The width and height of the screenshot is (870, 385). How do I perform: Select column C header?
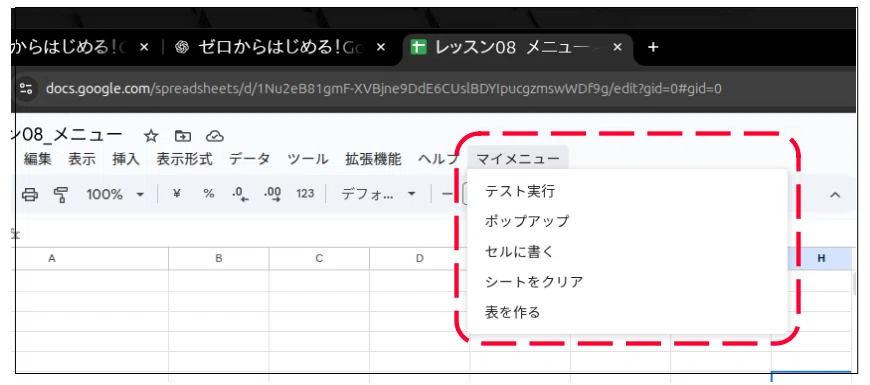point(319,259)
